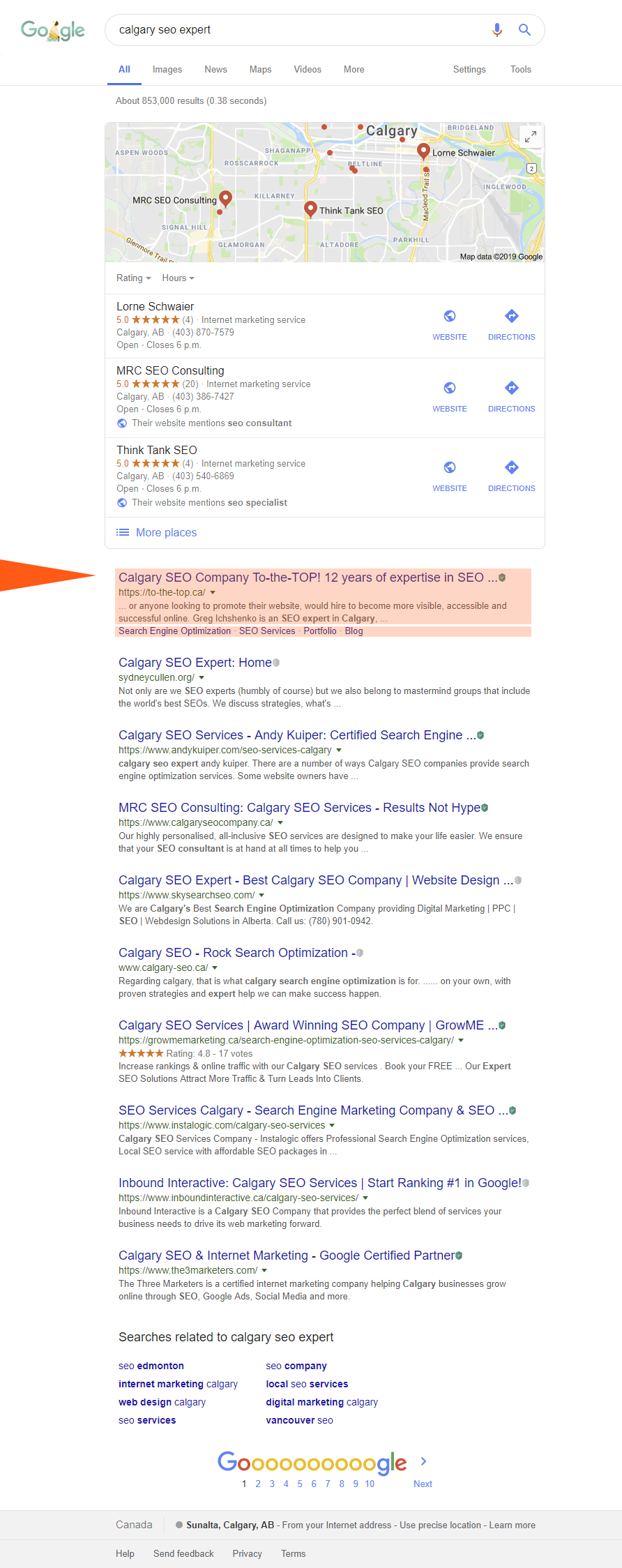Open Calgary SEO Expert: Home result
The image size is (622, 1568).
(195, 663)
